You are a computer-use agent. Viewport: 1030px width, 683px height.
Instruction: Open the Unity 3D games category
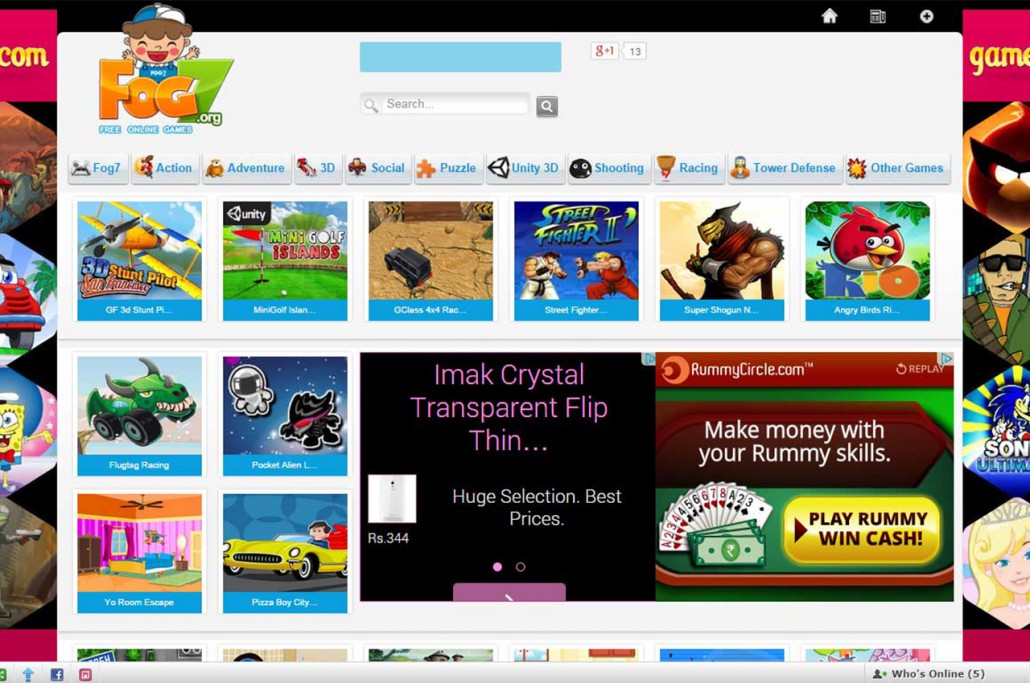click(524, 168)
